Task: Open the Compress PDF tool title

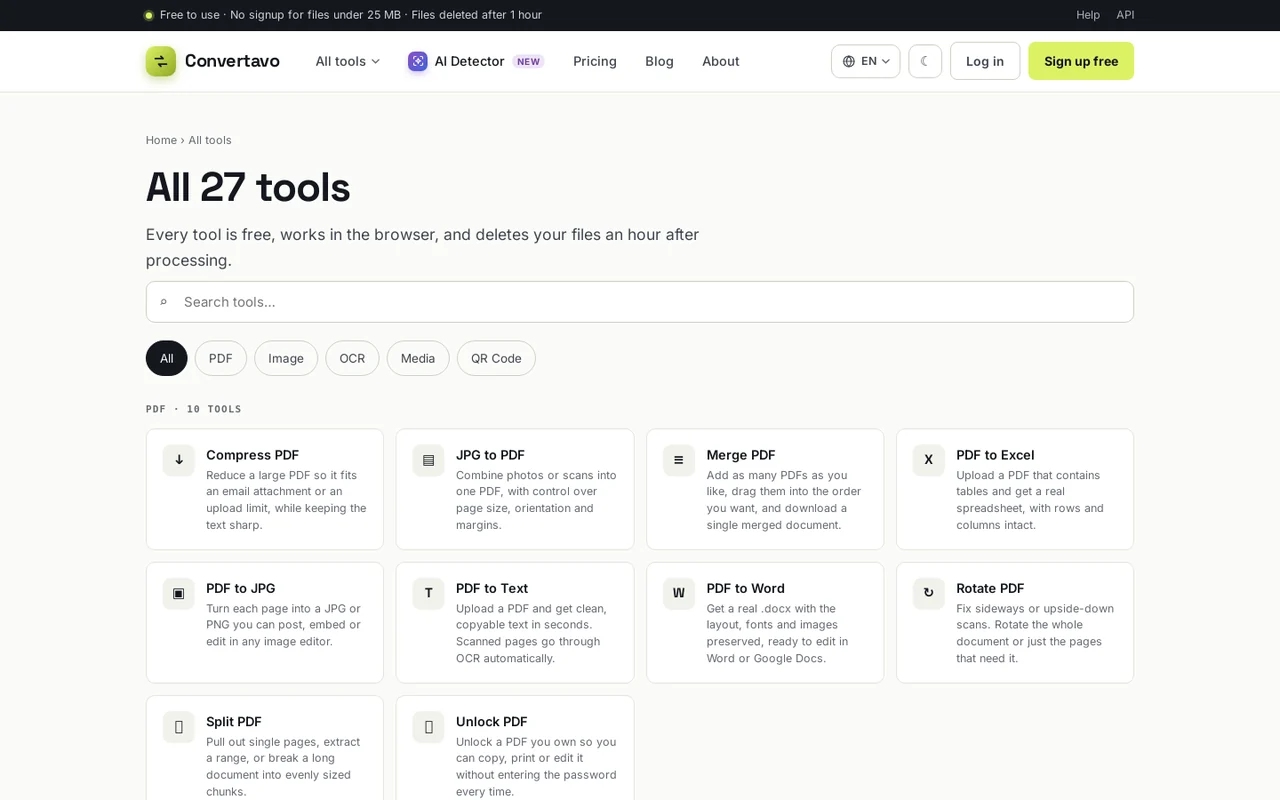Action: point(252,455)
